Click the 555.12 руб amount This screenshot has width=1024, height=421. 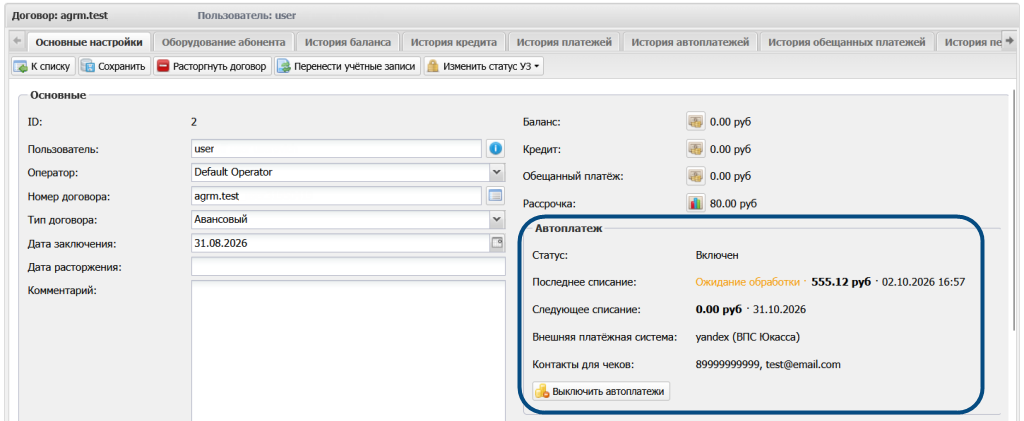coord(841,282)
